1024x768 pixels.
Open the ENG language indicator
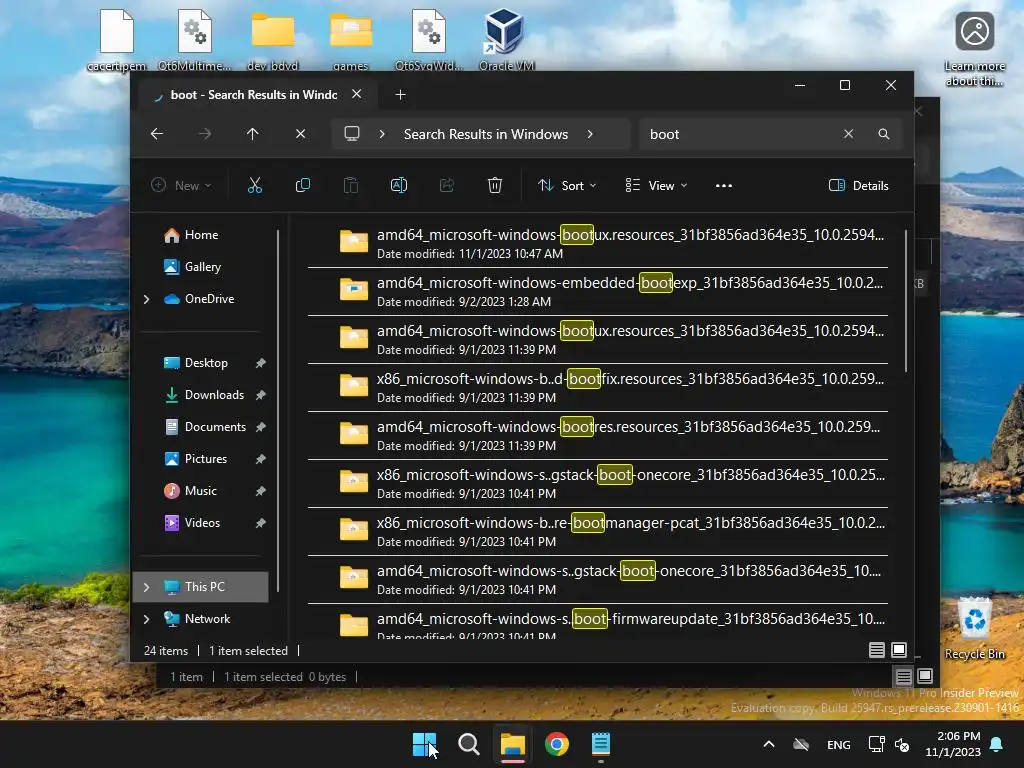(x=839, y=744)
